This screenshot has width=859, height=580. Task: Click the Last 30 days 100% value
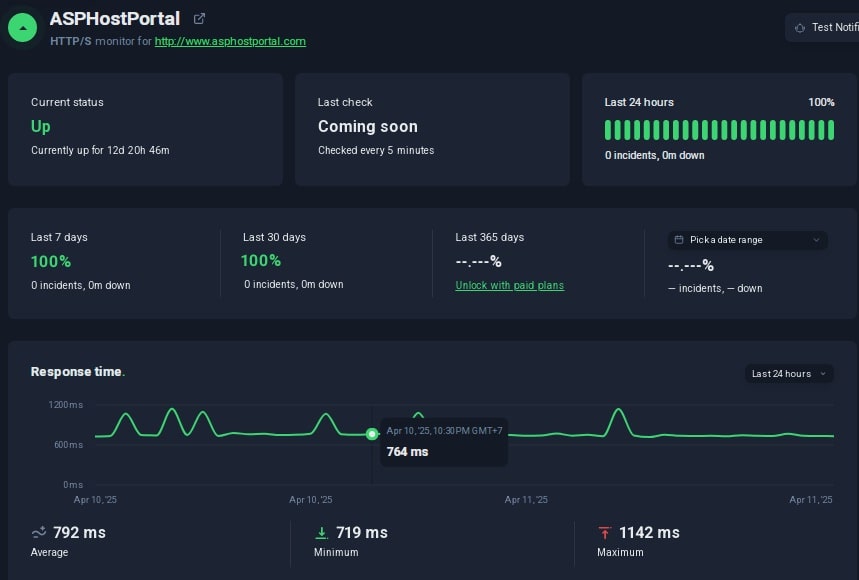tap(261, 261)
